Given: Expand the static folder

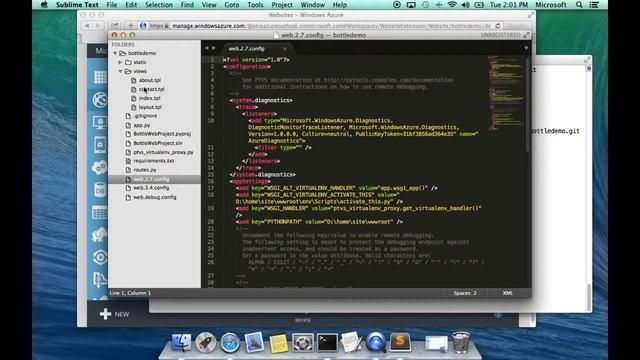Looking at the screenshot, I should click(x=120, y=62).
